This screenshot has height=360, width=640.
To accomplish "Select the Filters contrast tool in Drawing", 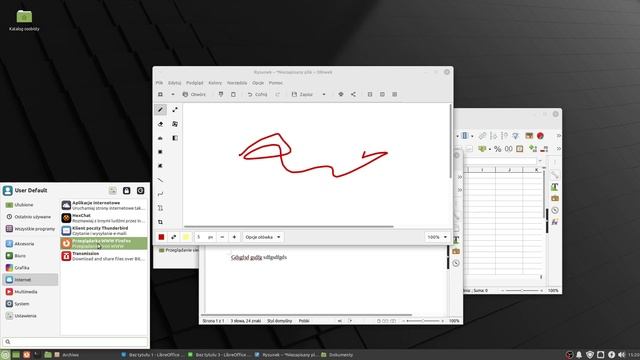I will (x=175, y=138).
